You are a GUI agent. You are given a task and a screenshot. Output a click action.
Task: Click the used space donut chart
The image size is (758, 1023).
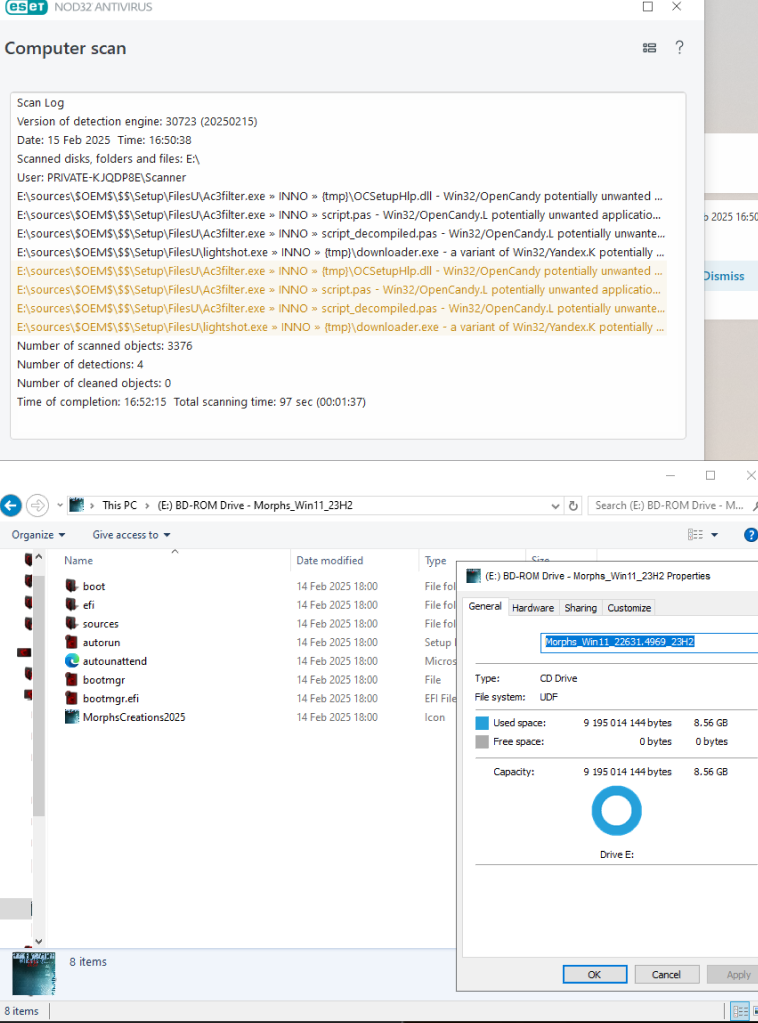click(x=616, y=811)
